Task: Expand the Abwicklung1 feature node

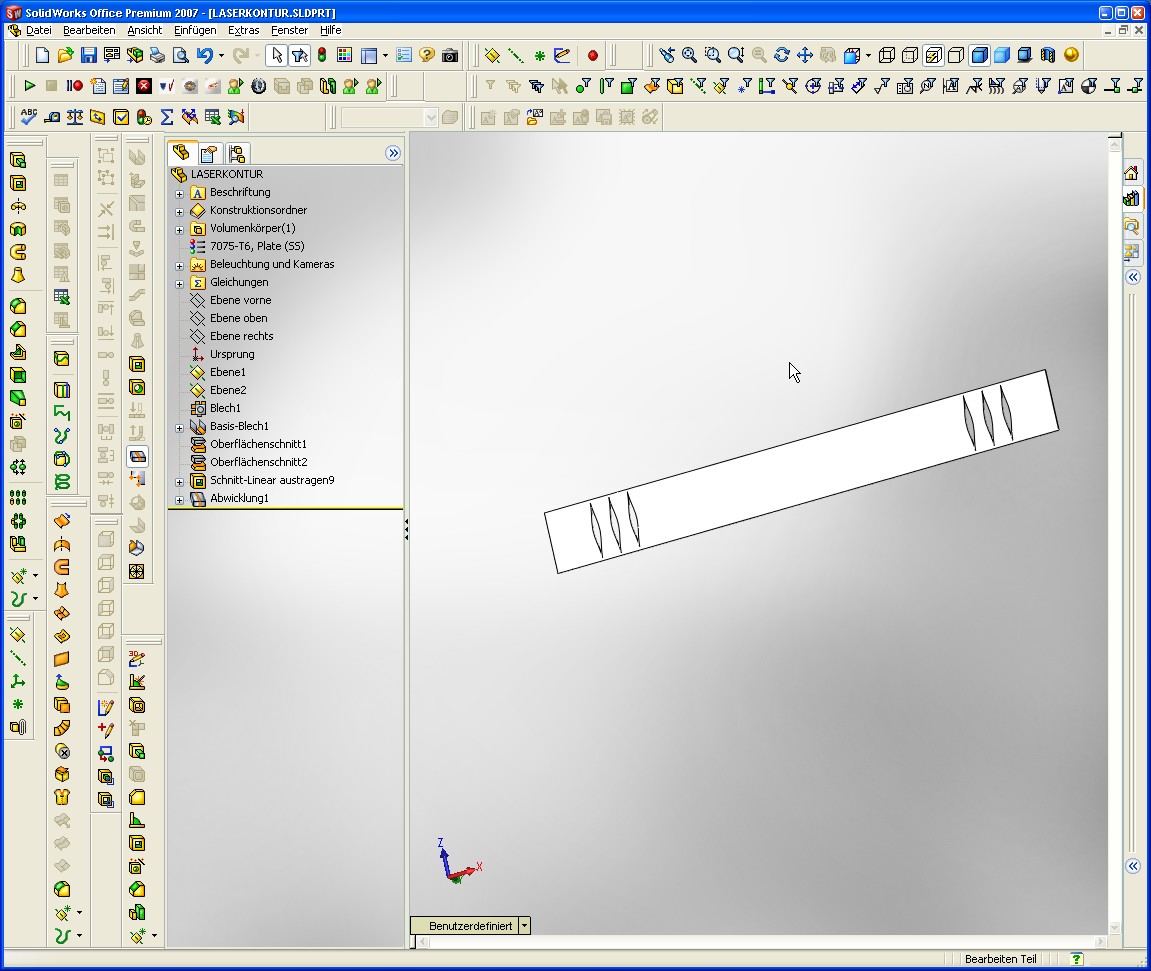Action: tap(180, 499)
